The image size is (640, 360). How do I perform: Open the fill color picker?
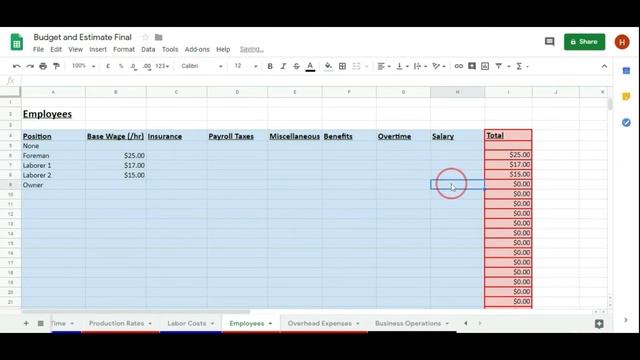(328, 66)
